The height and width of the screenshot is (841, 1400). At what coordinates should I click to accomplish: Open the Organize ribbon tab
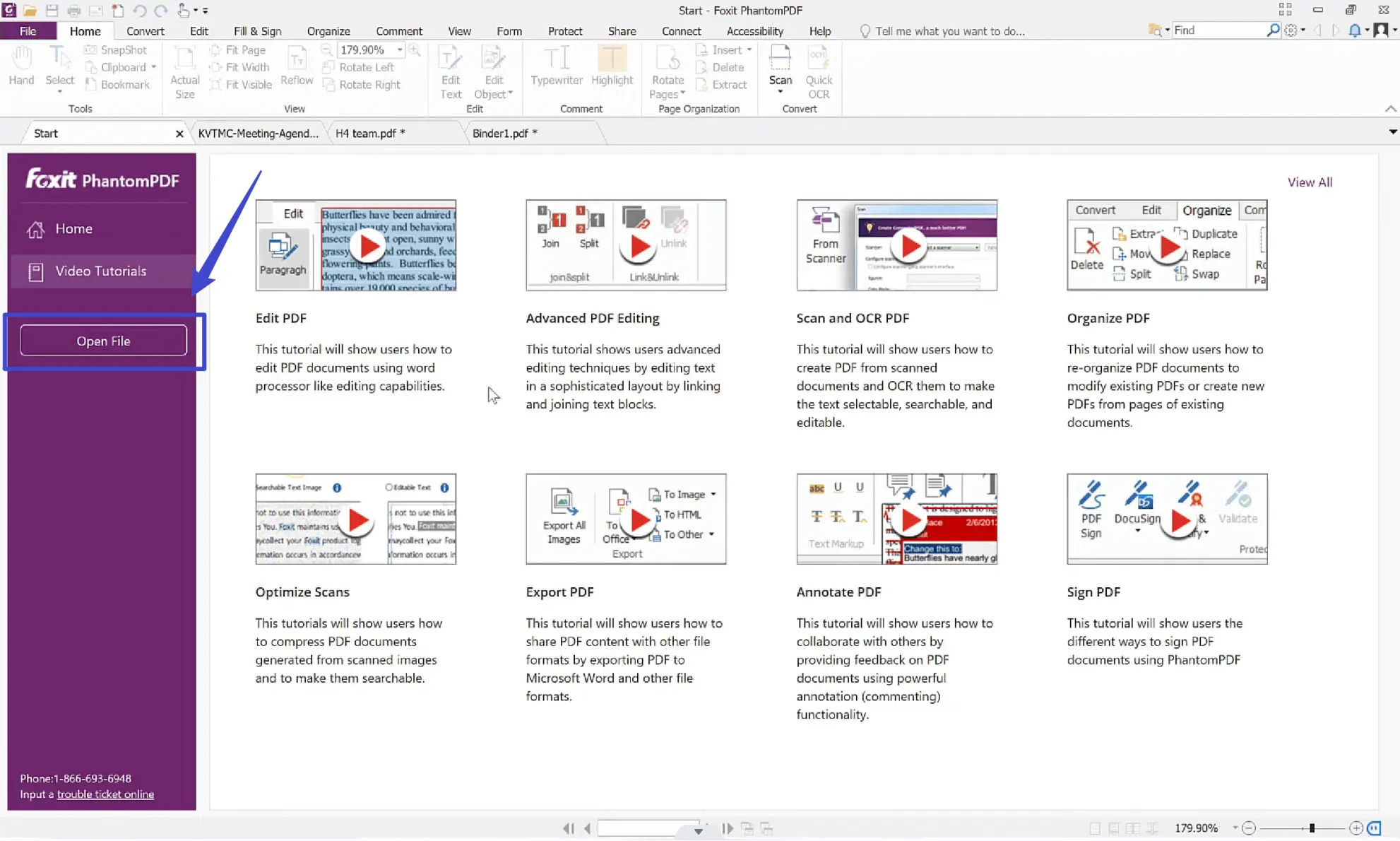[328, 31]
